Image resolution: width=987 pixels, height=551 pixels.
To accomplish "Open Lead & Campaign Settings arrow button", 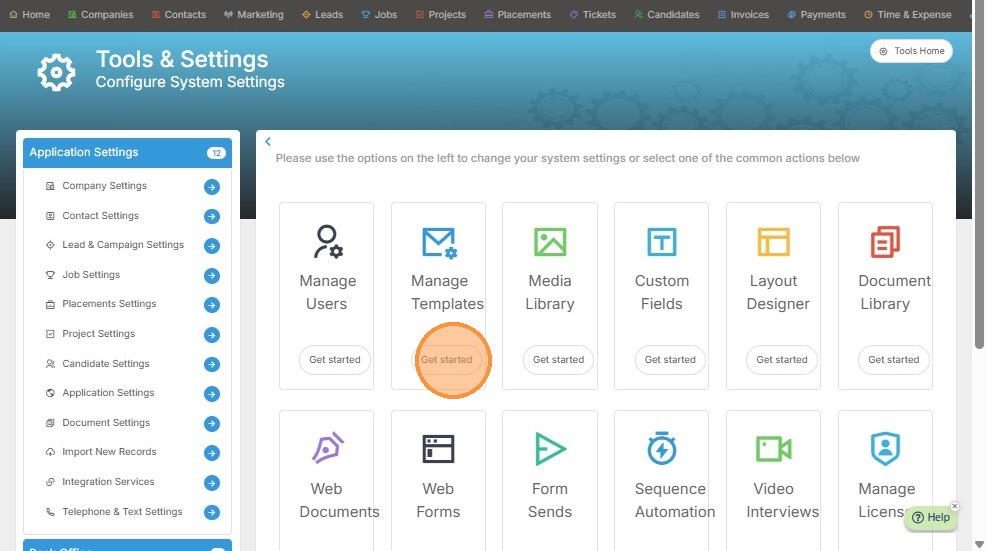I will (x=212, y=246).
